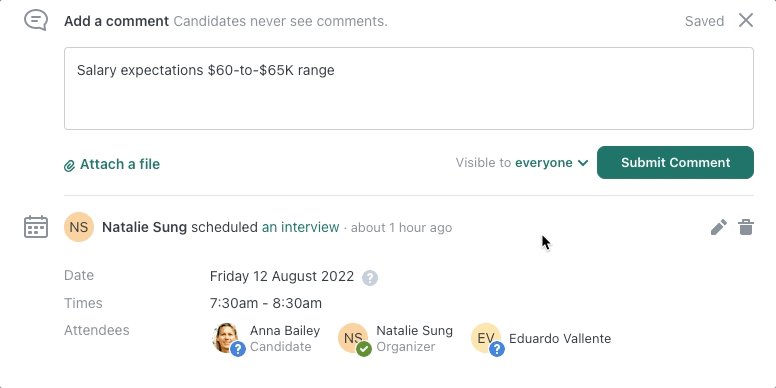776x388 pixels.
Task: Open the help icon next to the date
Action: (370, 277)
